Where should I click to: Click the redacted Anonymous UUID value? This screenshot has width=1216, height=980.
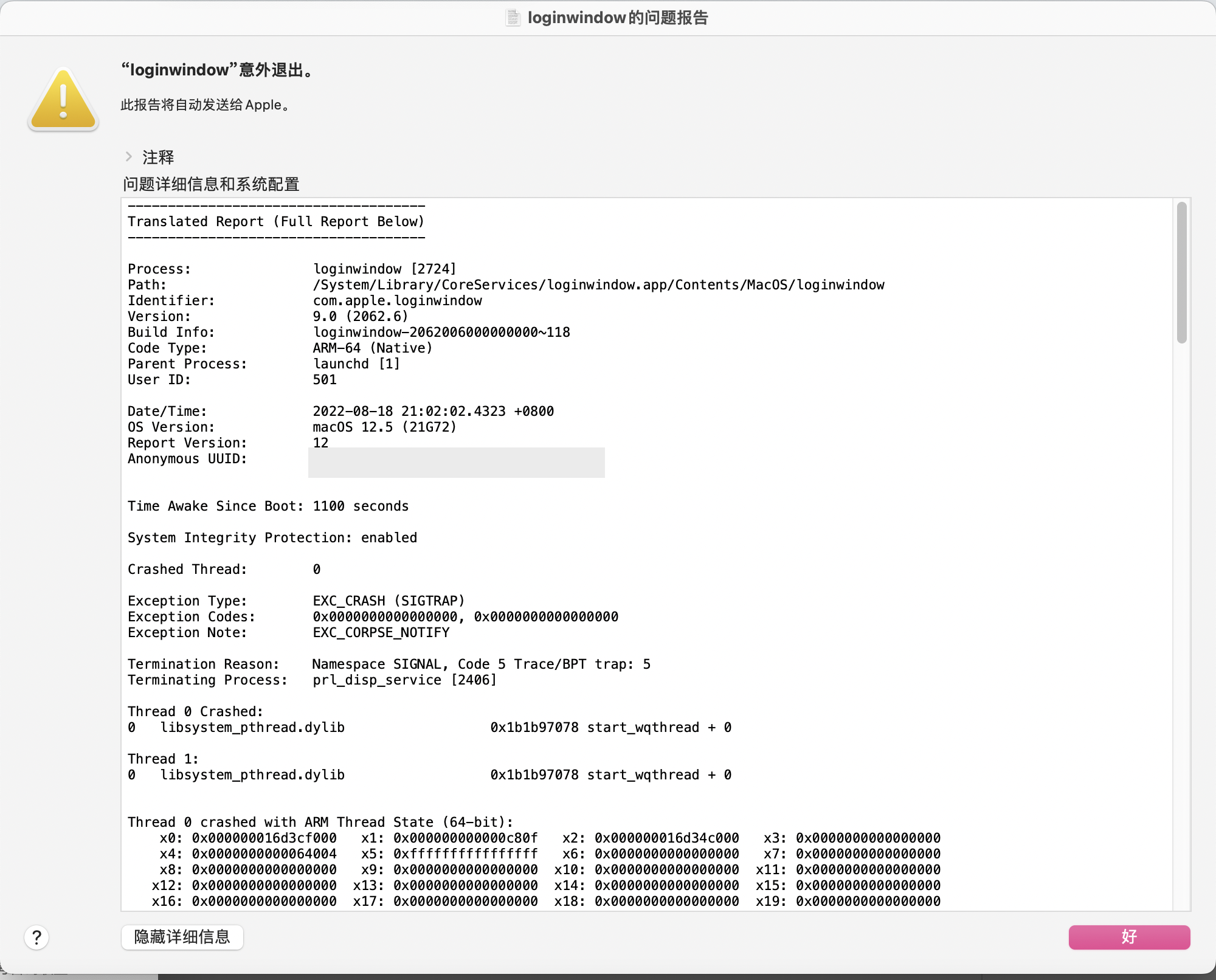456,462
